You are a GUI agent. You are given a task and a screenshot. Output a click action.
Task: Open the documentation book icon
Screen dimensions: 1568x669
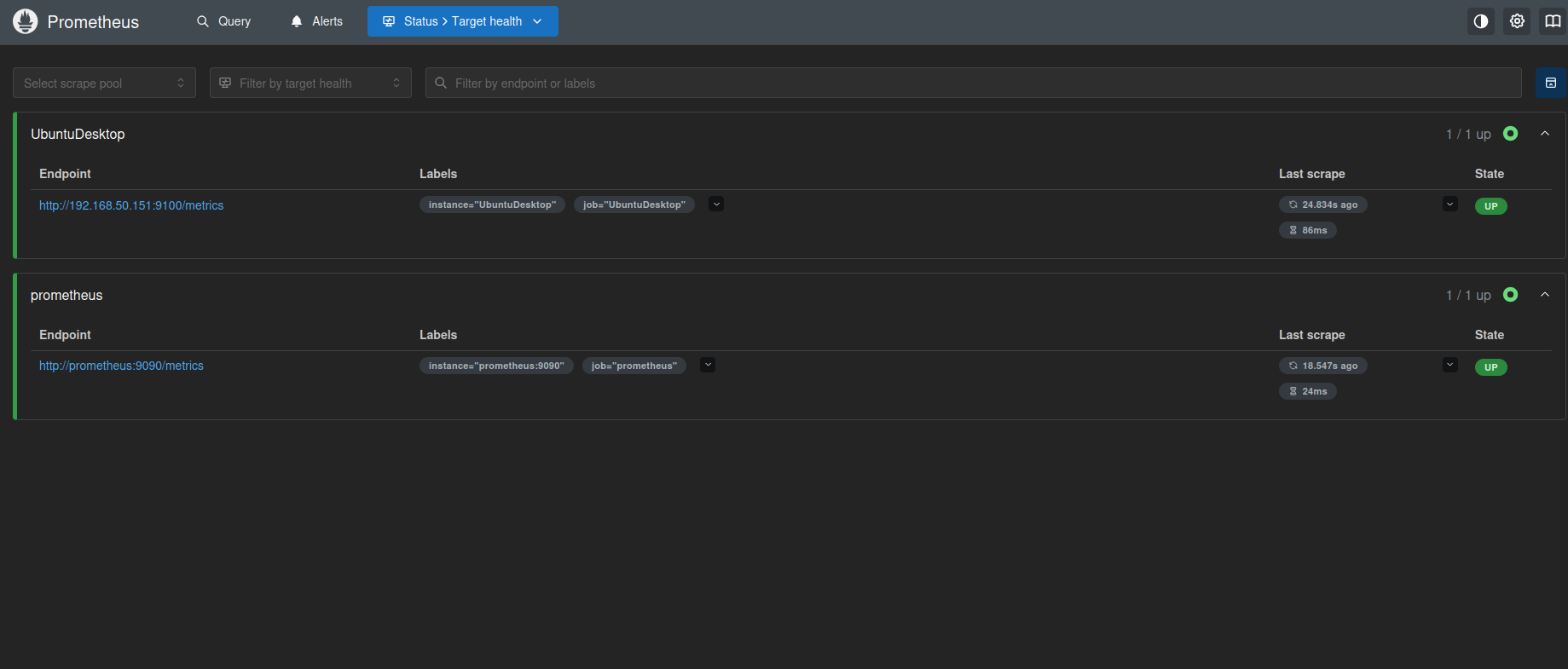(1553, 21)
